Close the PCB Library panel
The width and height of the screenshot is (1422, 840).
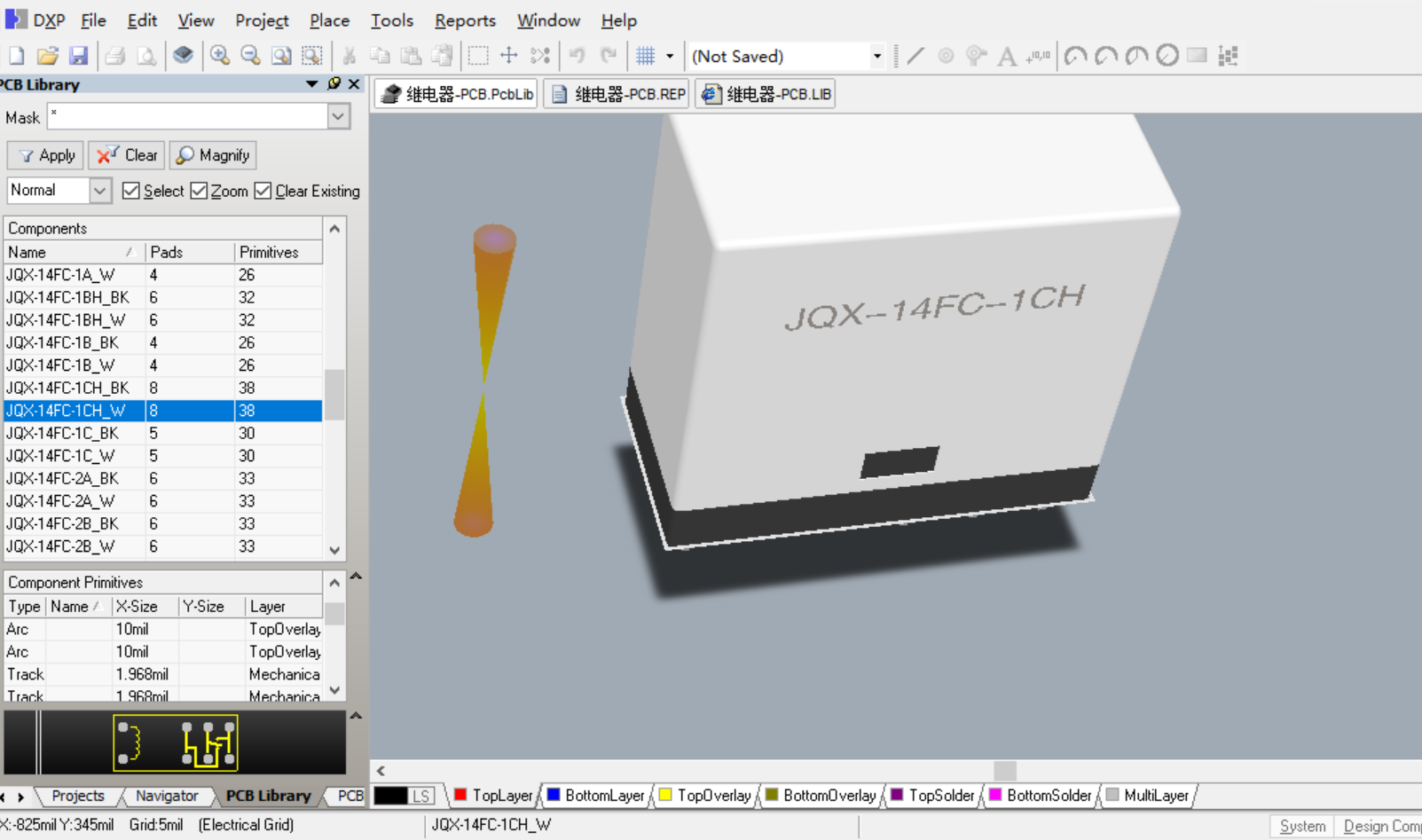coord(354,83)
